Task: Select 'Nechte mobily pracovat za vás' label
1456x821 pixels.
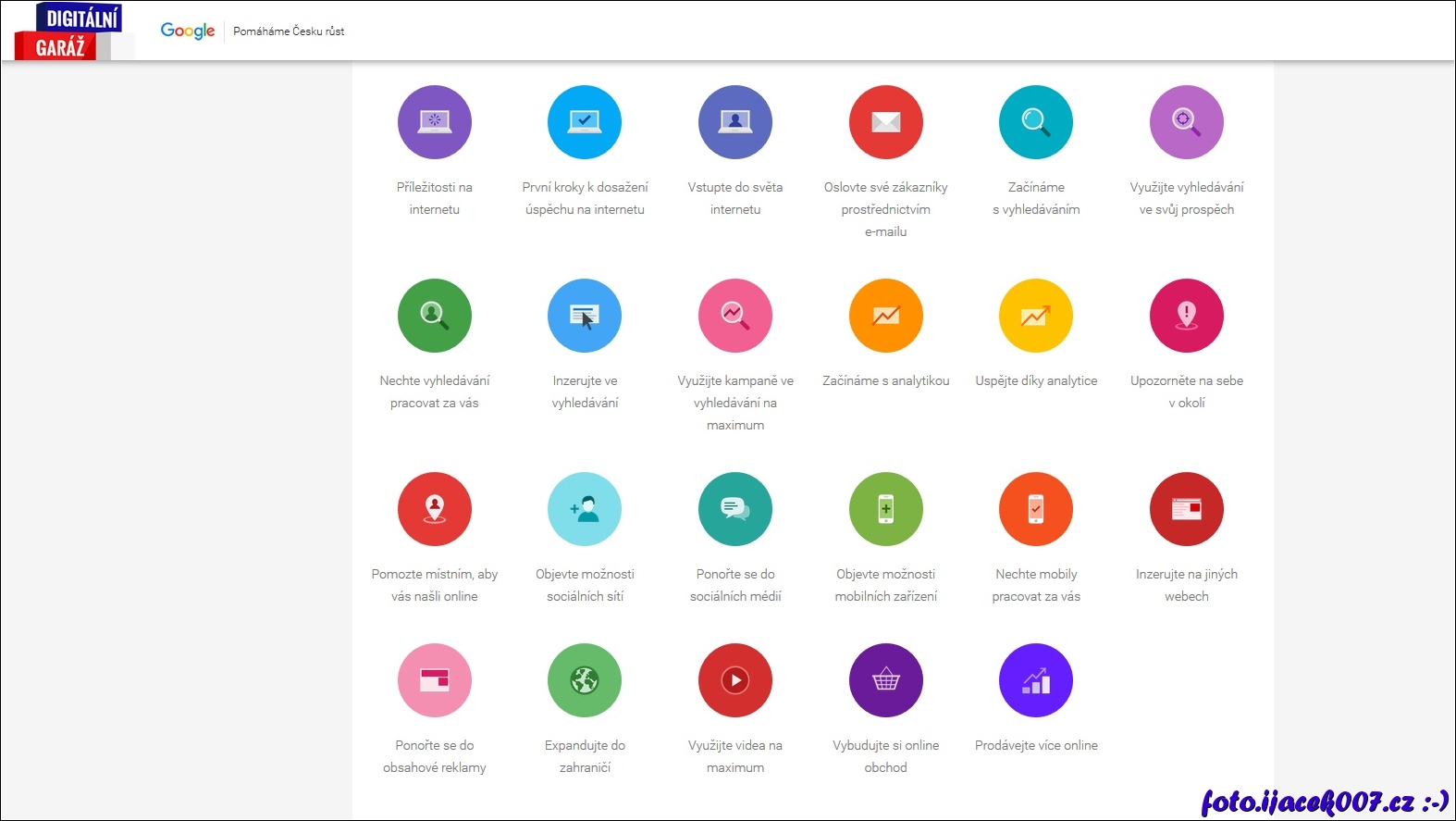Action: coord(1036,585)
